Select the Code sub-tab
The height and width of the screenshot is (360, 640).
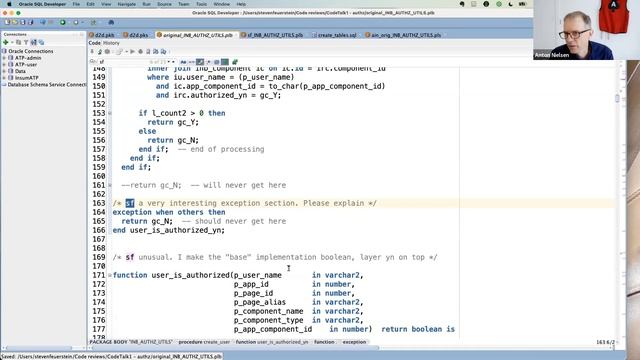click(x=94, y=43)
